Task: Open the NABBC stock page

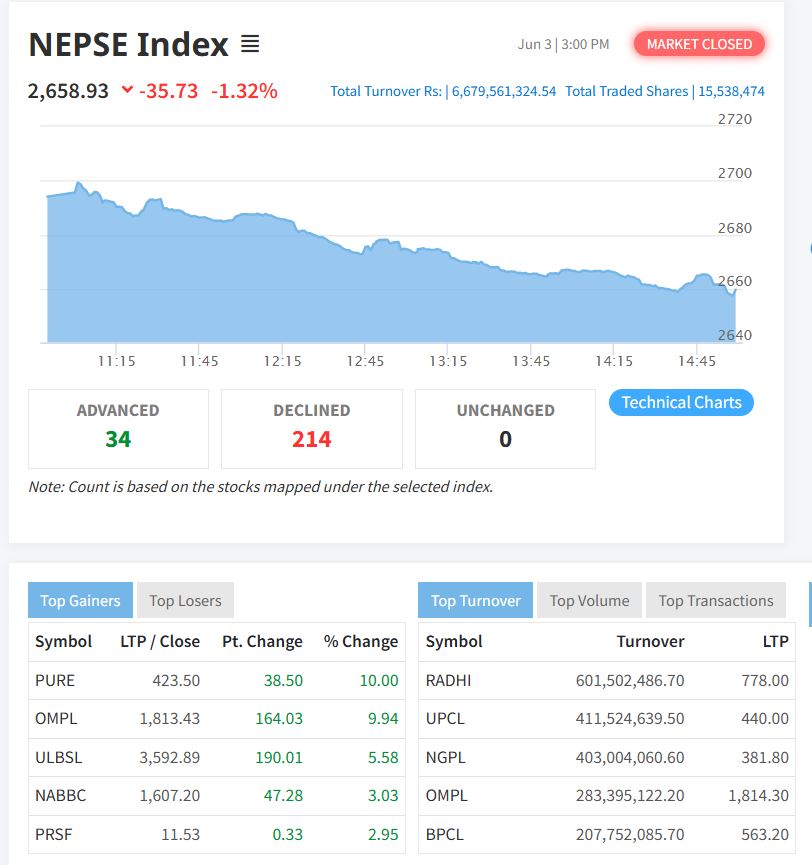Action: coord(60,796)
